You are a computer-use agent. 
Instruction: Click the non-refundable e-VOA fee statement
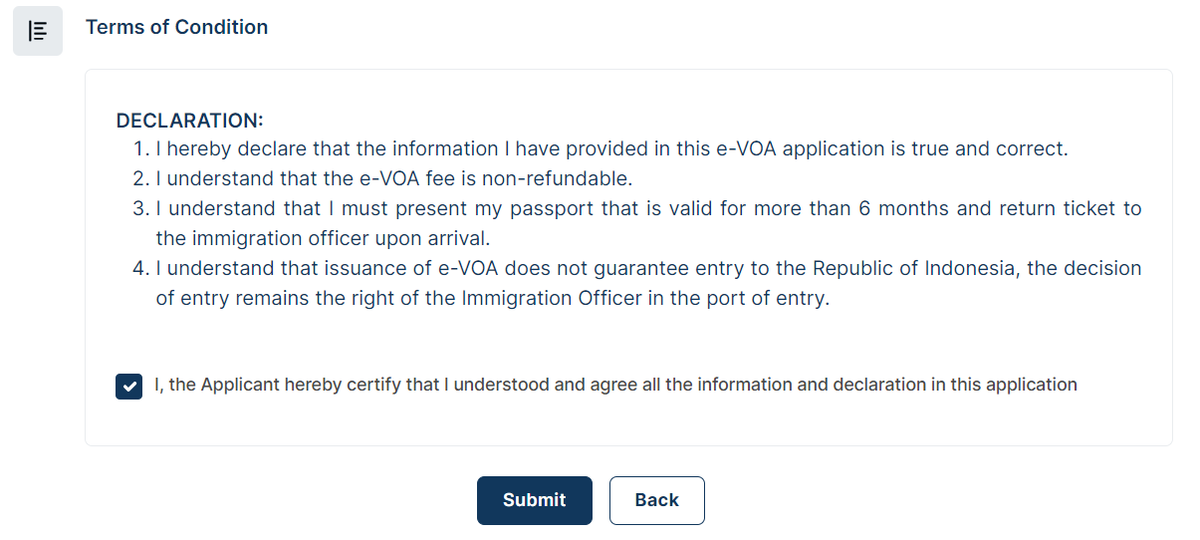[394, 180]
